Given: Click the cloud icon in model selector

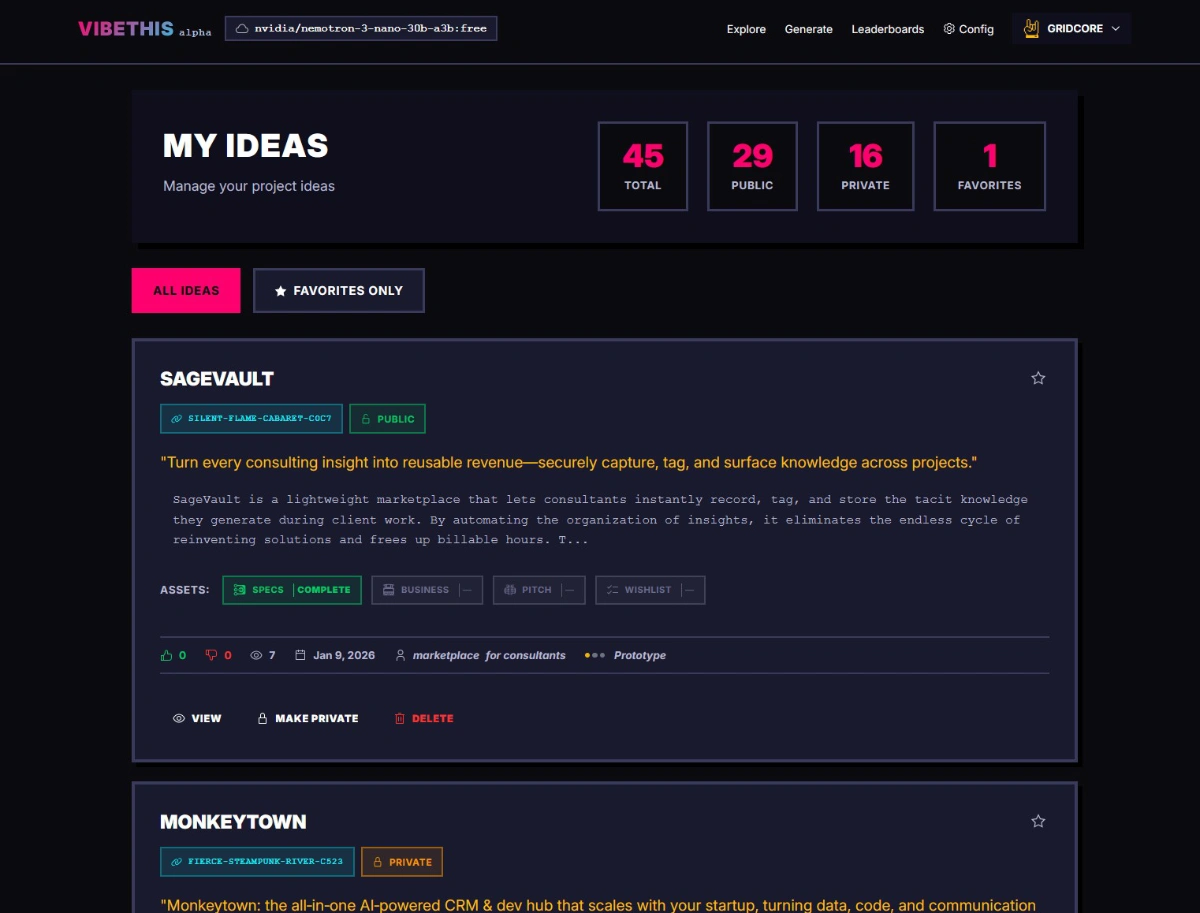Looking at the screenshot, I should click(x=241, y=29).
